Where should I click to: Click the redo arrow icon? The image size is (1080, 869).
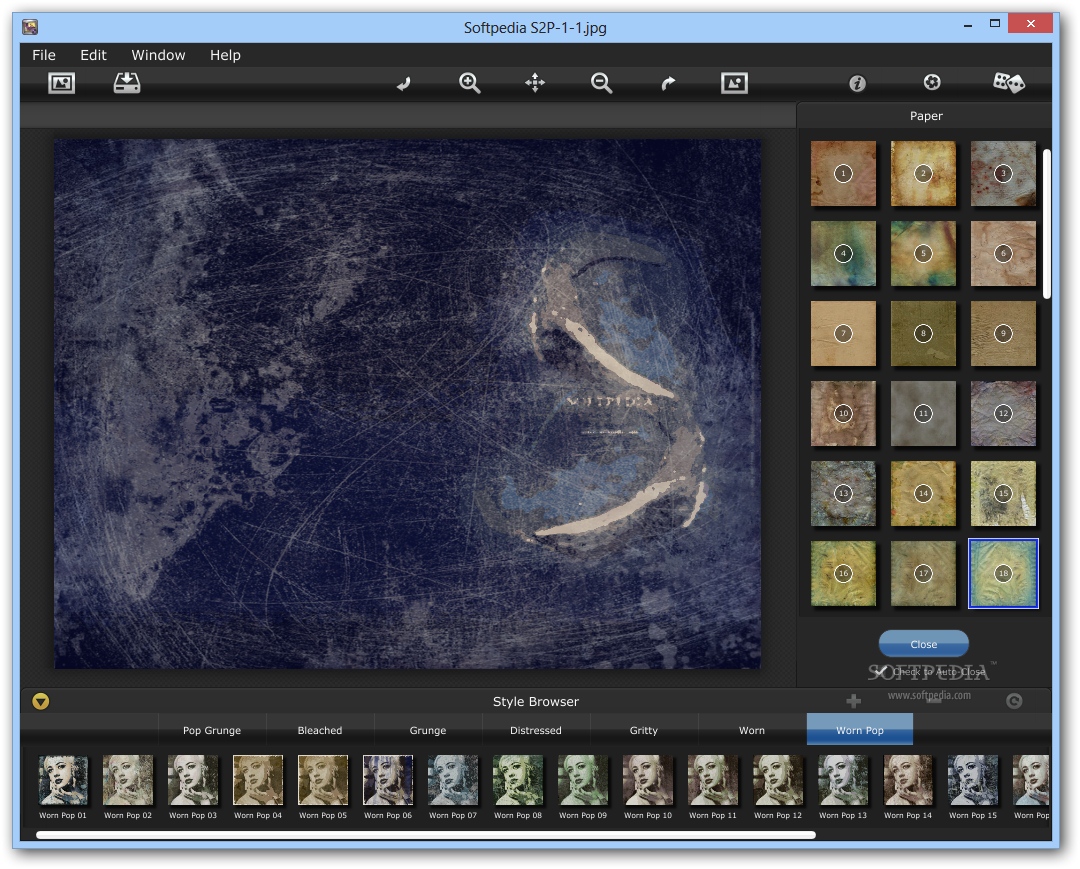point(668,83)
